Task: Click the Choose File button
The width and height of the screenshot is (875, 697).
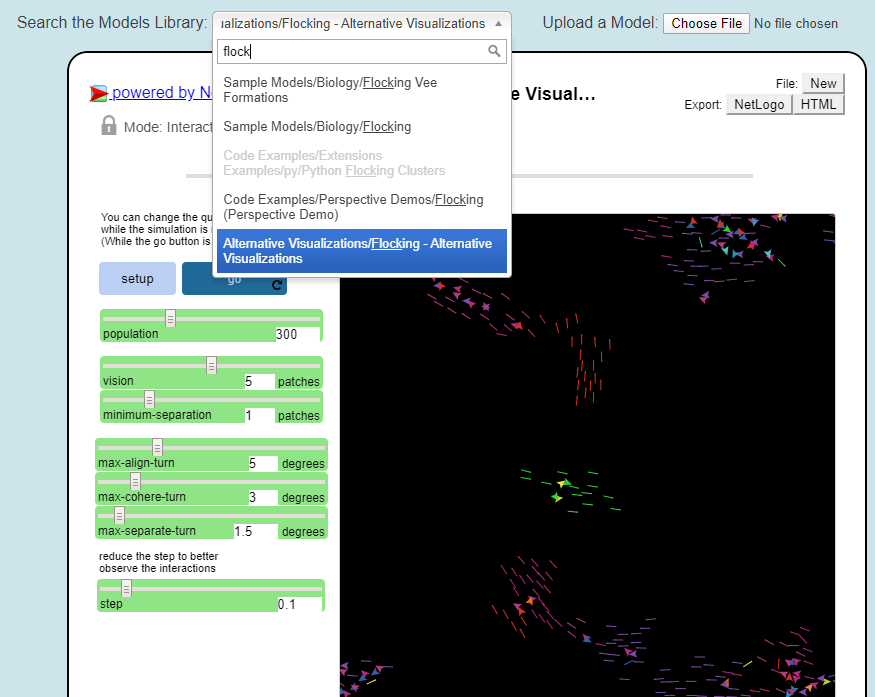Action: [x=706, y=23]
